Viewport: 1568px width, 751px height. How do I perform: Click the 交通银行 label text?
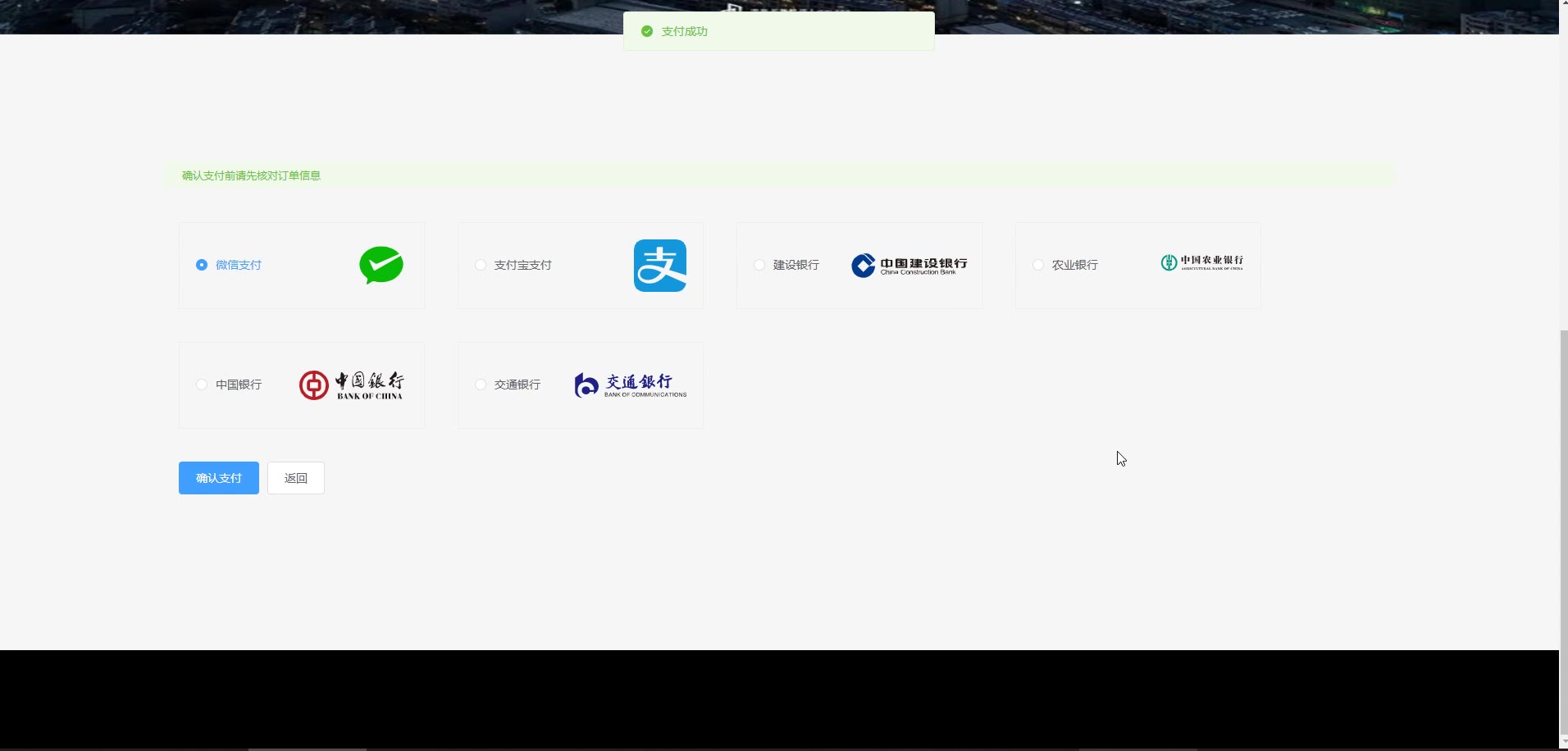coord(517,385)
